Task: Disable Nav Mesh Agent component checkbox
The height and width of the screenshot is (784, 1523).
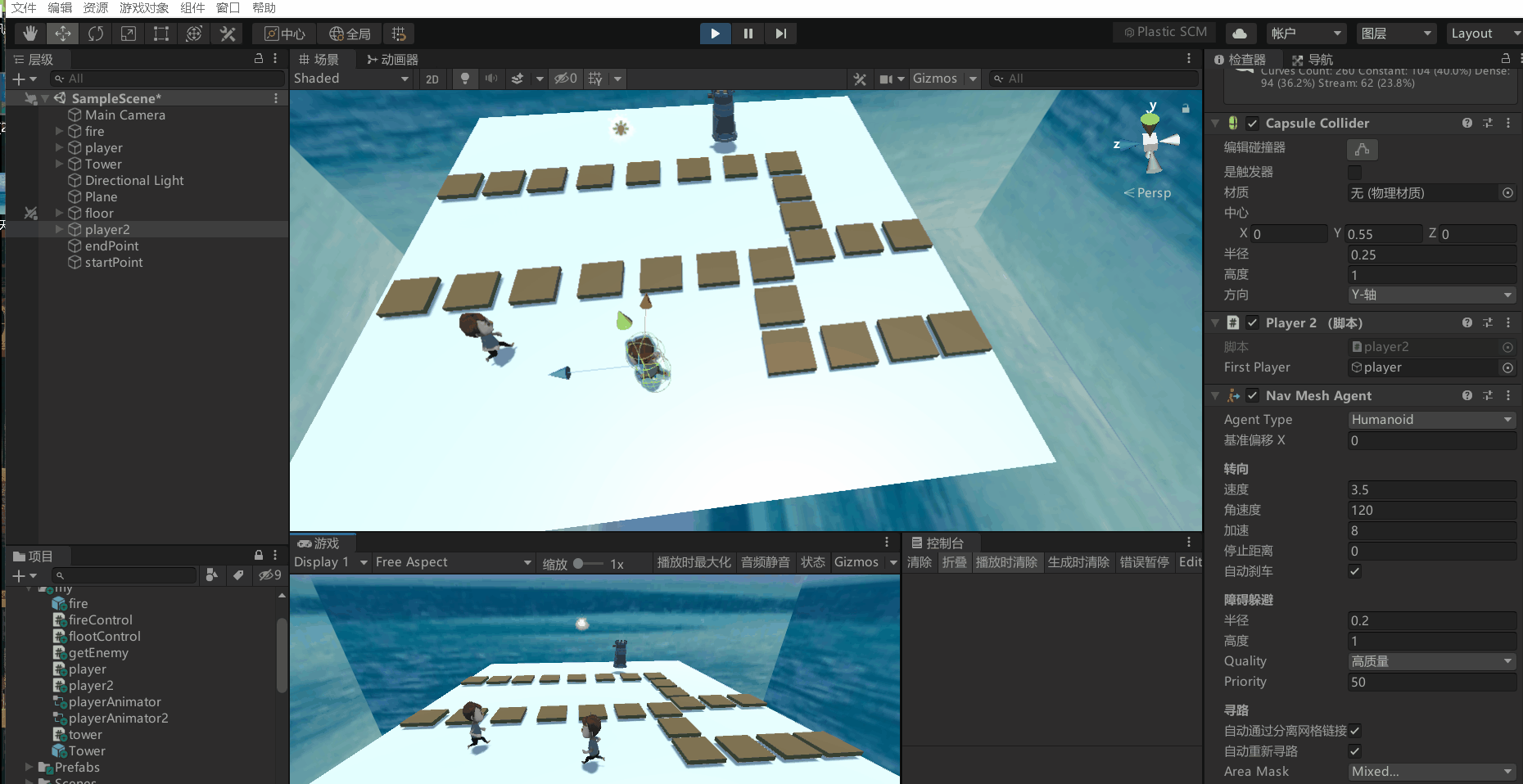Action: [x=1253, y=395]
